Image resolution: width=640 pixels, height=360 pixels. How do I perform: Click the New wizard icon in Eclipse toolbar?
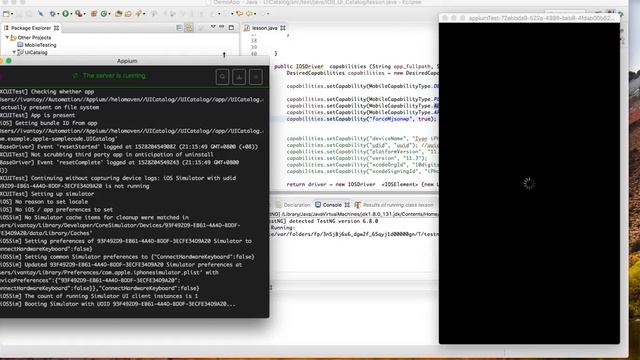tap(6, 13)
